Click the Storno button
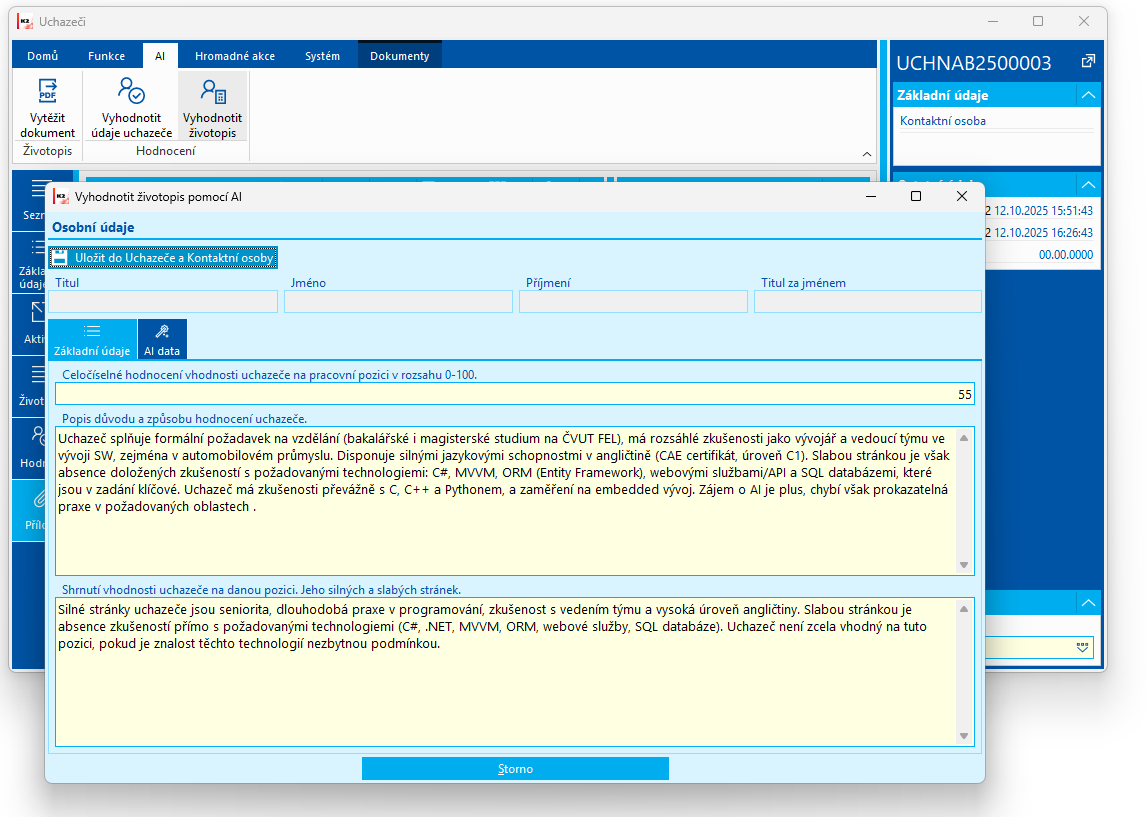 pyautogui.click(x=515, y=769)
